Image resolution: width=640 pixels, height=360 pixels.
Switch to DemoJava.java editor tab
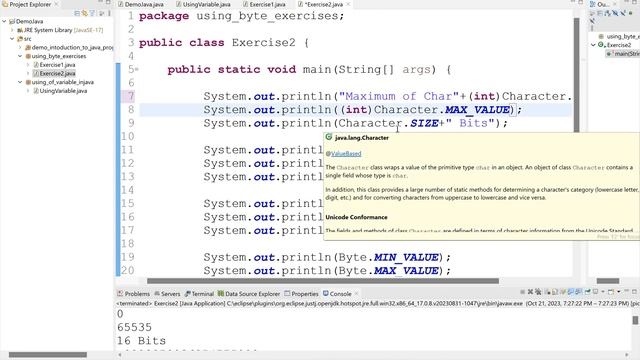[141, 4]
